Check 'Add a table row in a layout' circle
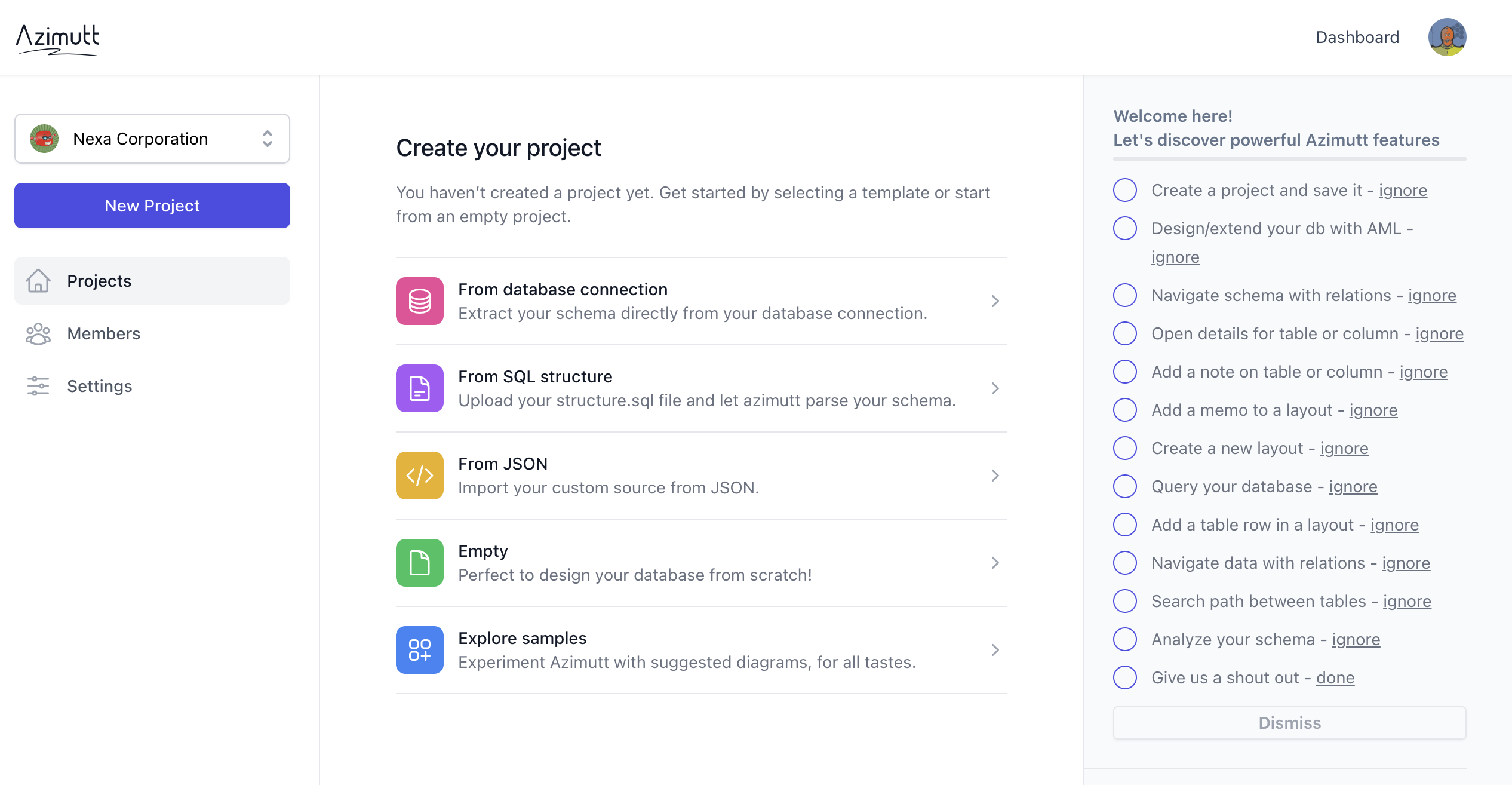This screenshot has width=1512, height=785. pyautogui.click(x=1125, y=525)
